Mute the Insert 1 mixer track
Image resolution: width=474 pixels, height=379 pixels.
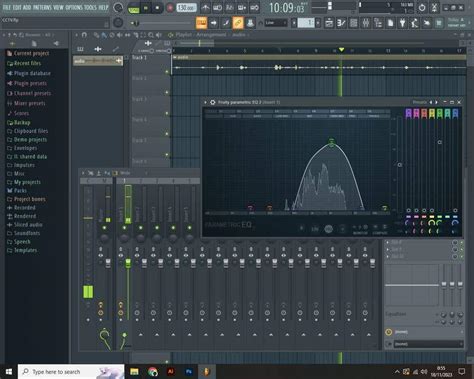(x=124, y=228)
